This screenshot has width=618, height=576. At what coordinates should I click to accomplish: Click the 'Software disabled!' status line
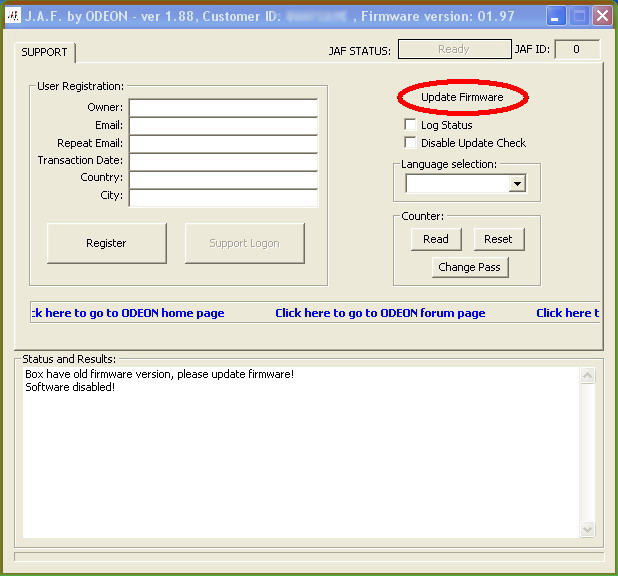click(x=70, y=387)
